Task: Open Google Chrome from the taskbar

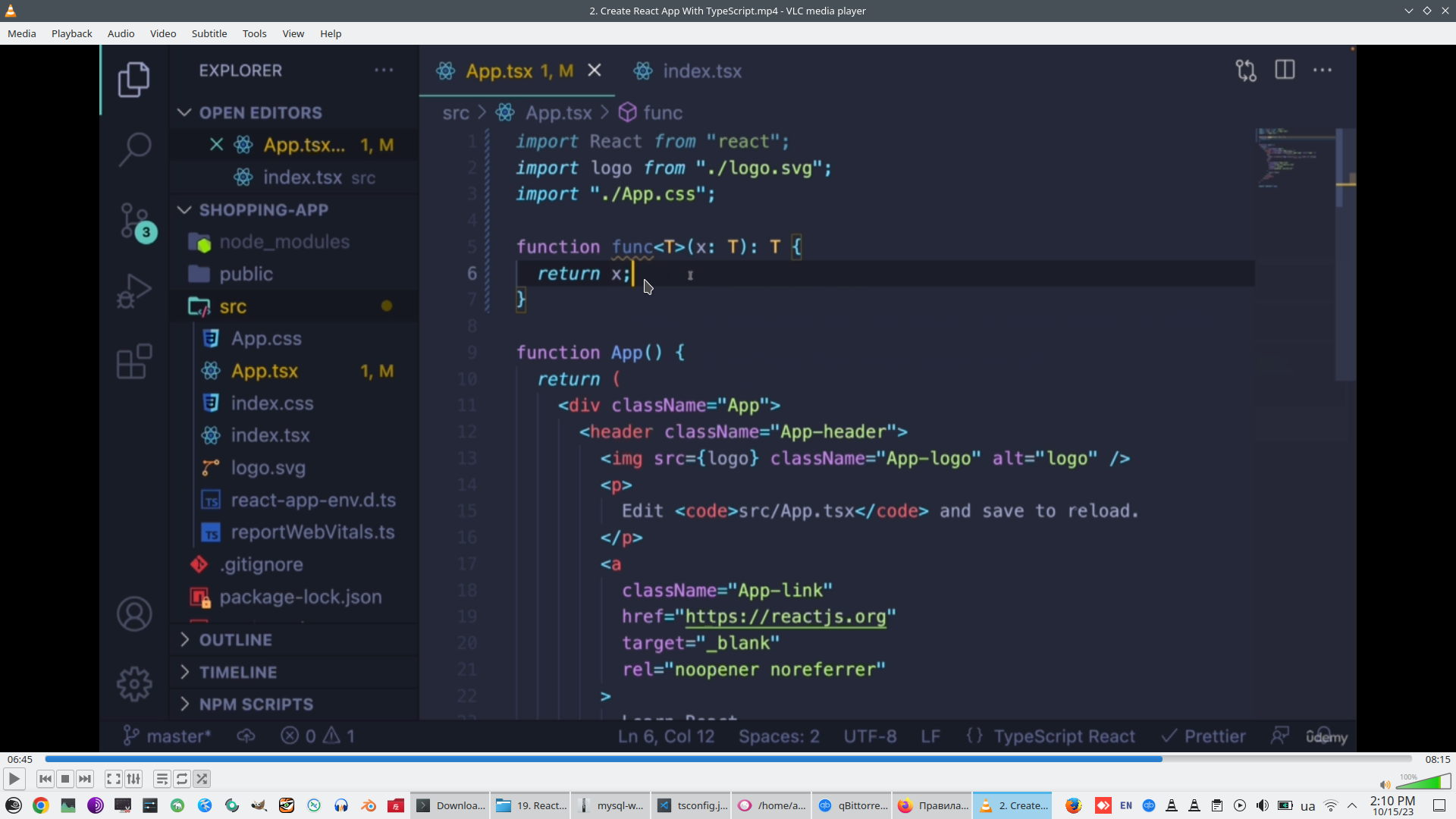Action: (41, 805)
